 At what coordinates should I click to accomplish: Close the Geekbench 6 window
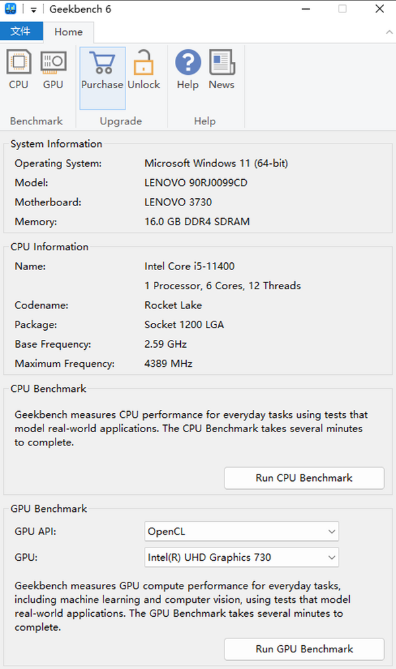(x=380, y=9)
